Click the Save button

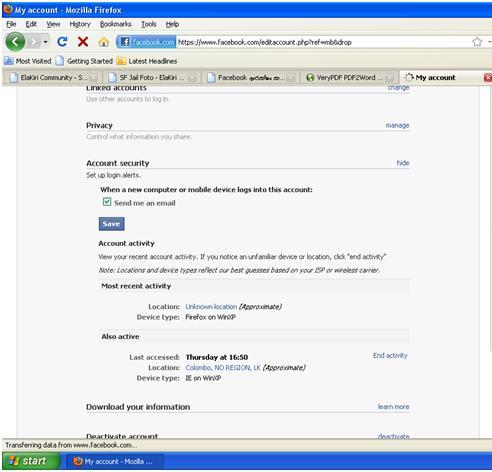(x=111, y=224)
